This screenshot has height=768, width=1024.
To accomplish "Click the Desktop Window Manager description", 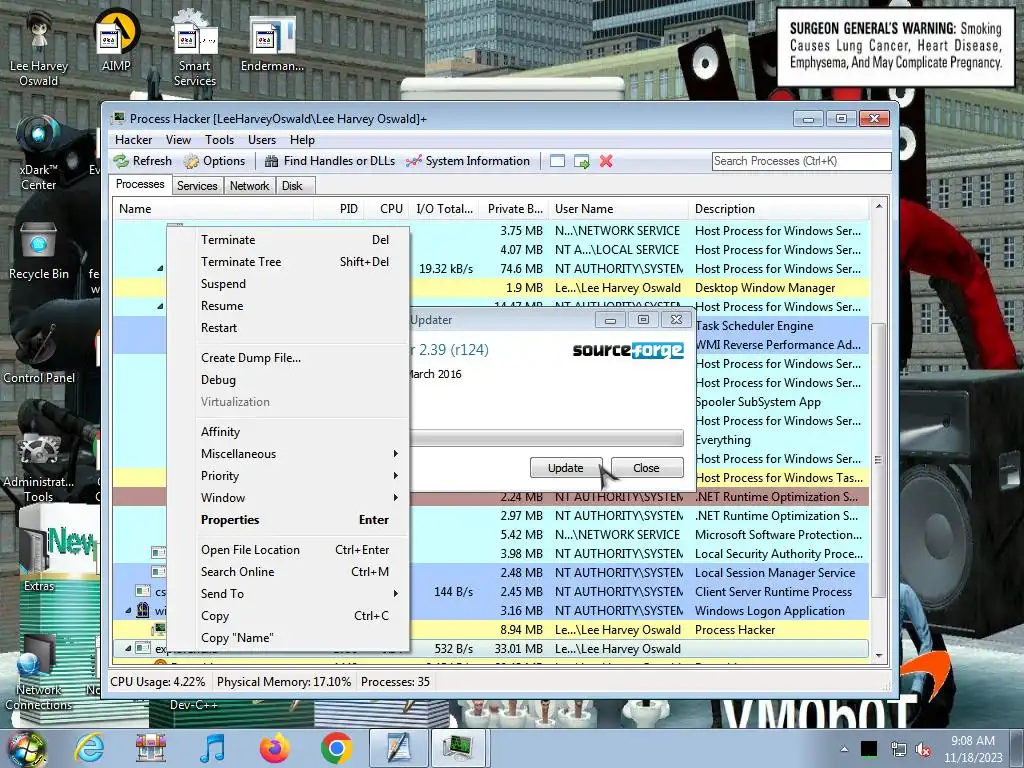I will [x=765, y=288].
